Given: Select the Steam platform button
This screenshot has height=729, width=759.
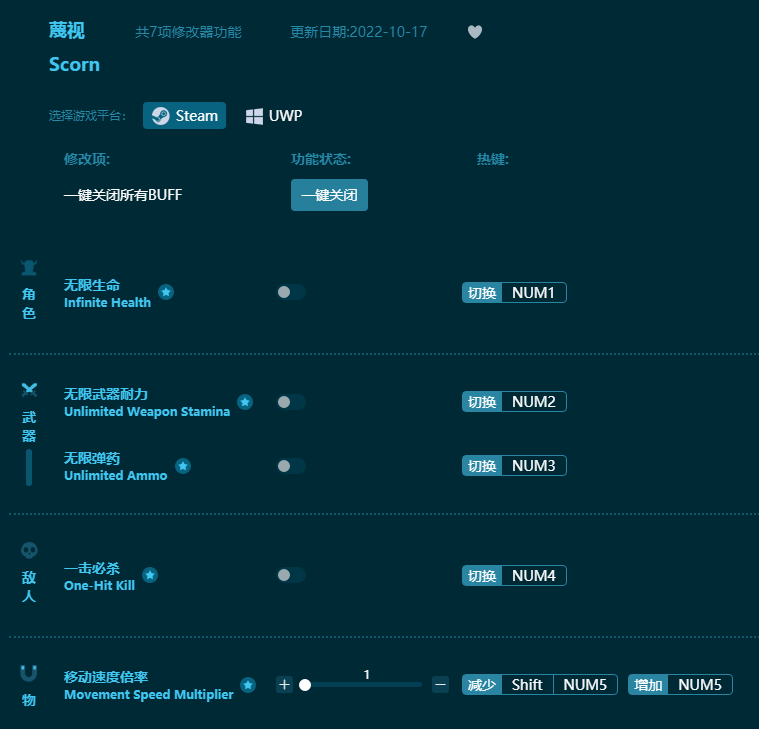Looking at the screenshot, I should point(184,116).
